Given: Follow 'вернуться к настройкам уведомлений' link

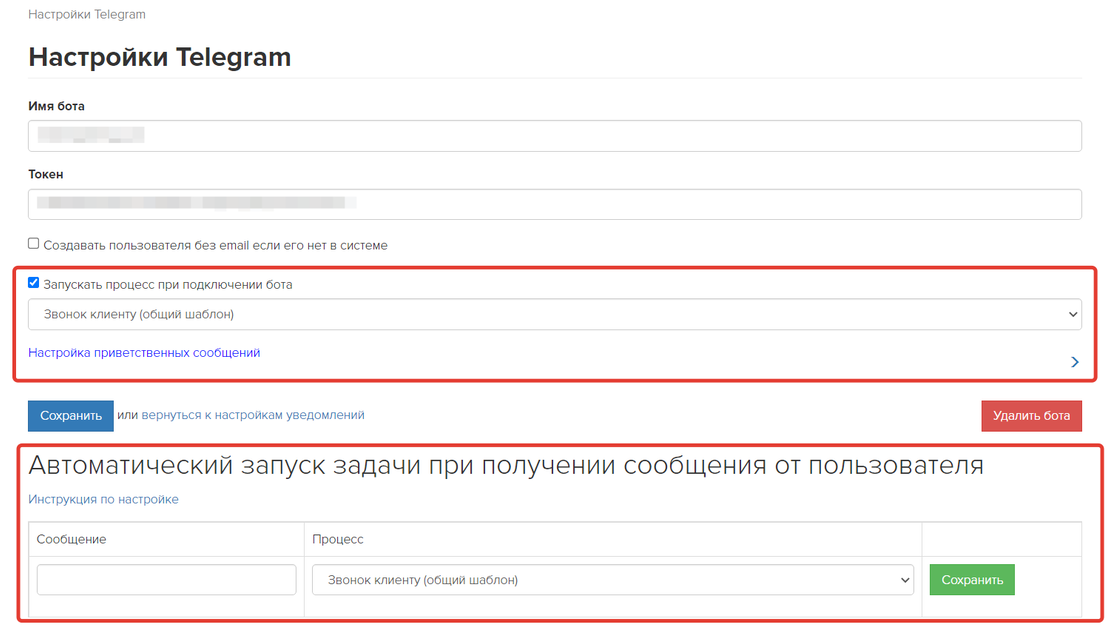Looking at the screenshot, I should pos(253,415).
